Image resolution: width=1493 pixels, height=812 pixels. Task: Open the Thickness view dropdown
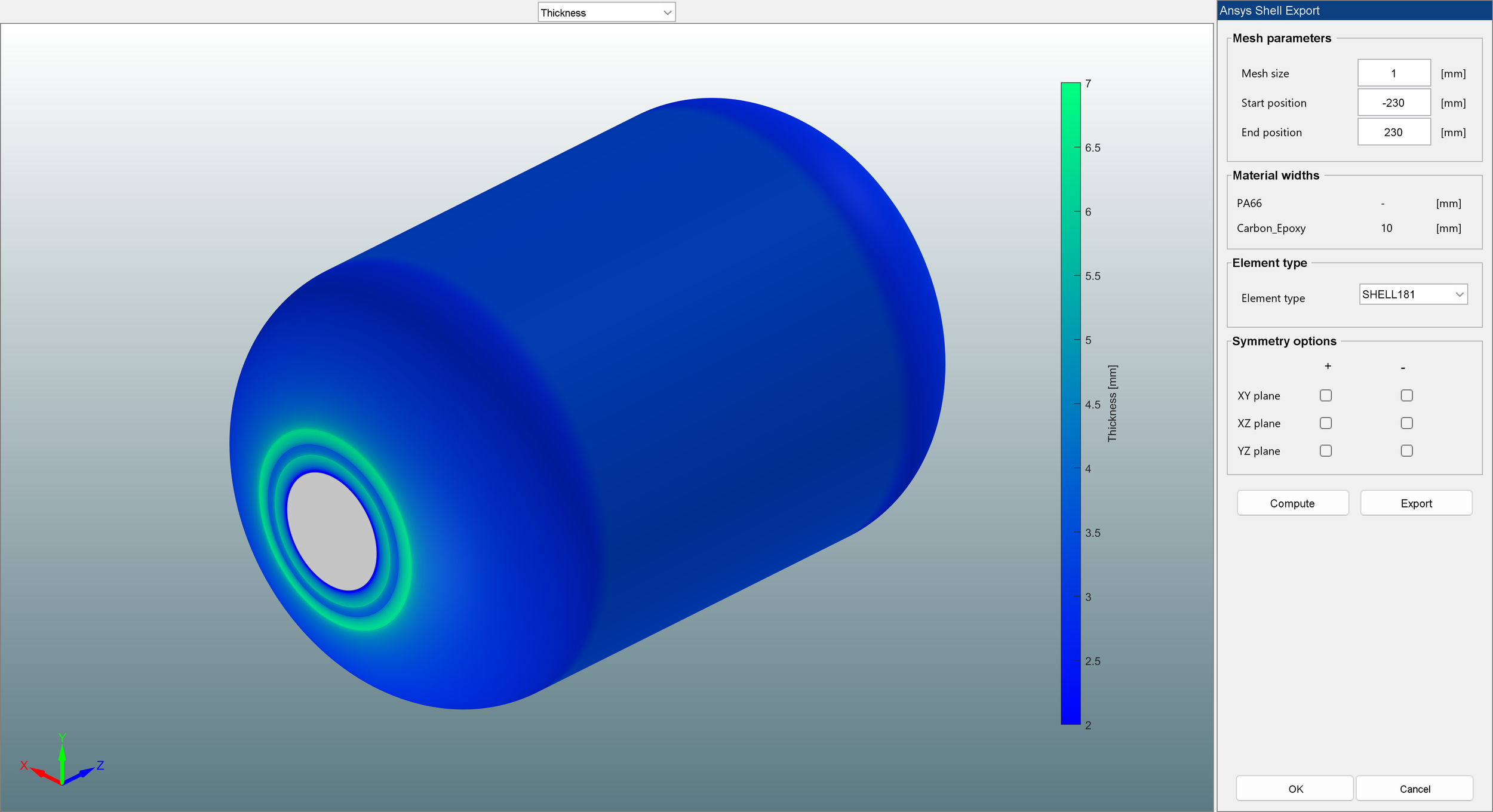tap(606, 13)
